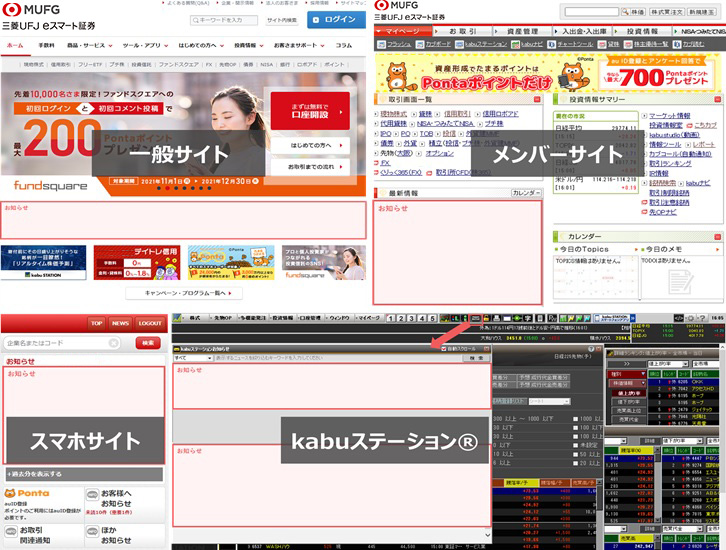Open kabuステーション shortcut on member site
This screenshot has width=726, height=550.
coord(481,44)
